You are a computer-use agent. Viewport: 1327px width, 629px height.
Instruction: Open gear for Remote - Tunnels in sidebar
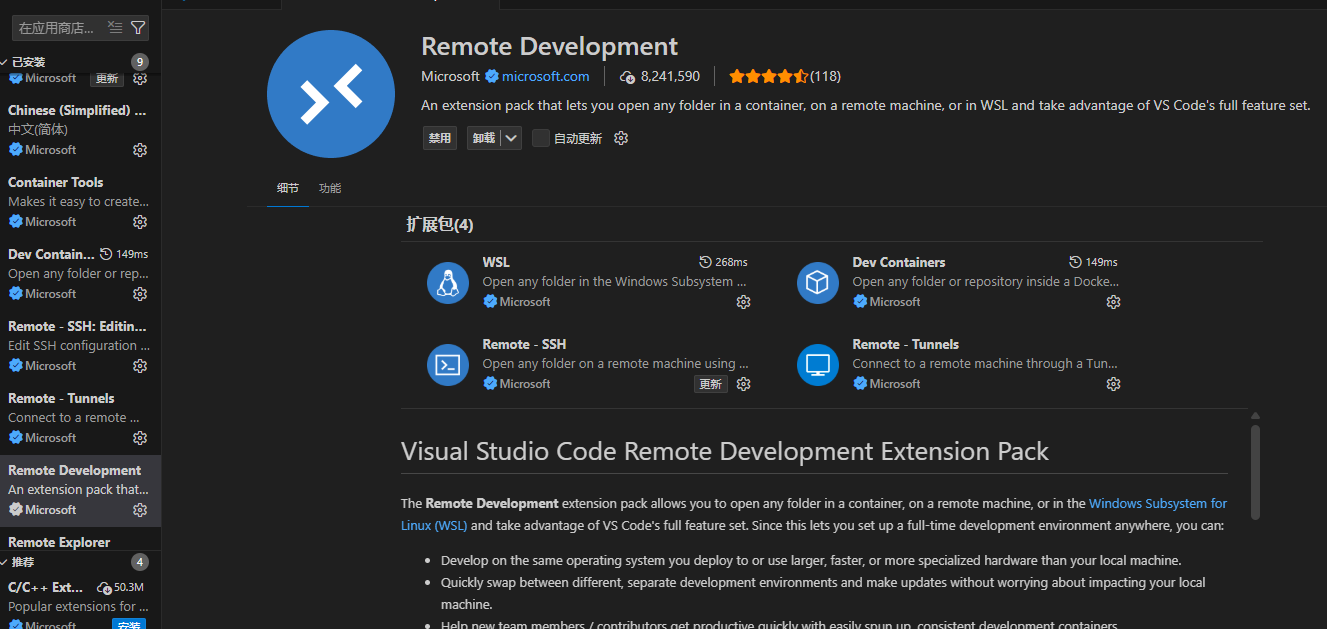140,438
